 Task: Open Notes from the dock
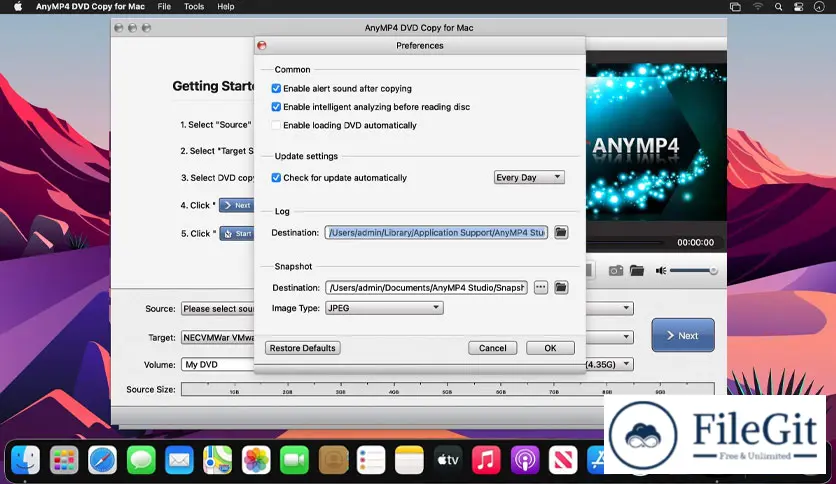[409, 459]
